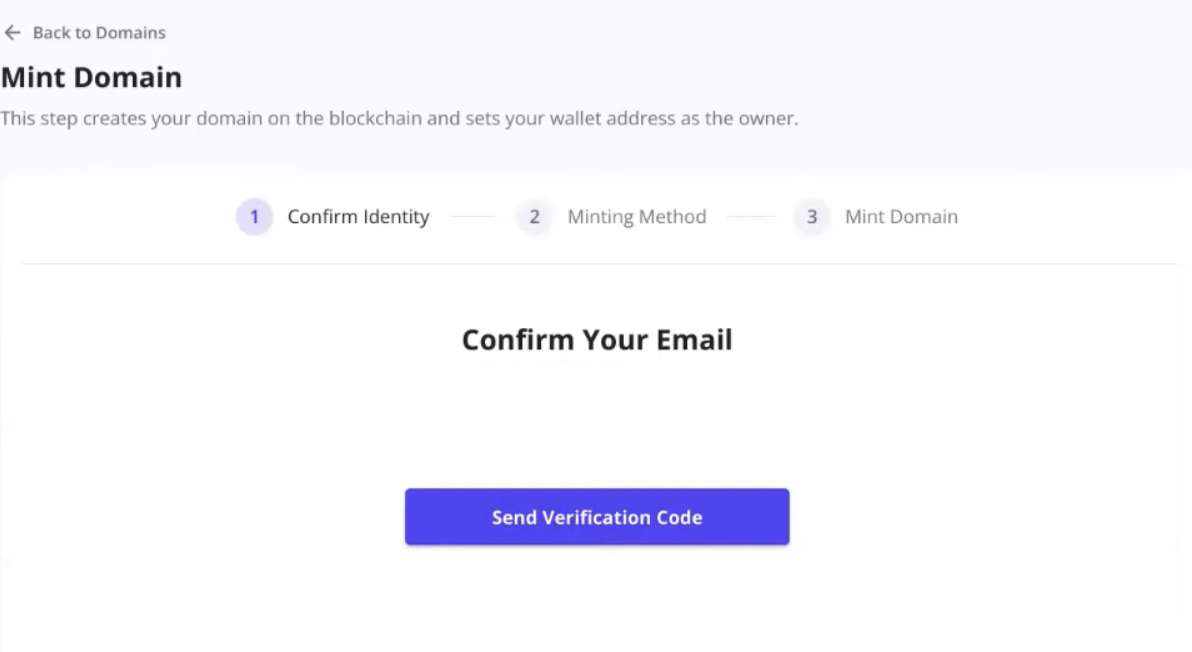This screenshot has height=652, width=1192.
Task: Click the connector line after Minting Method
Action: click(x=750, y=217)
